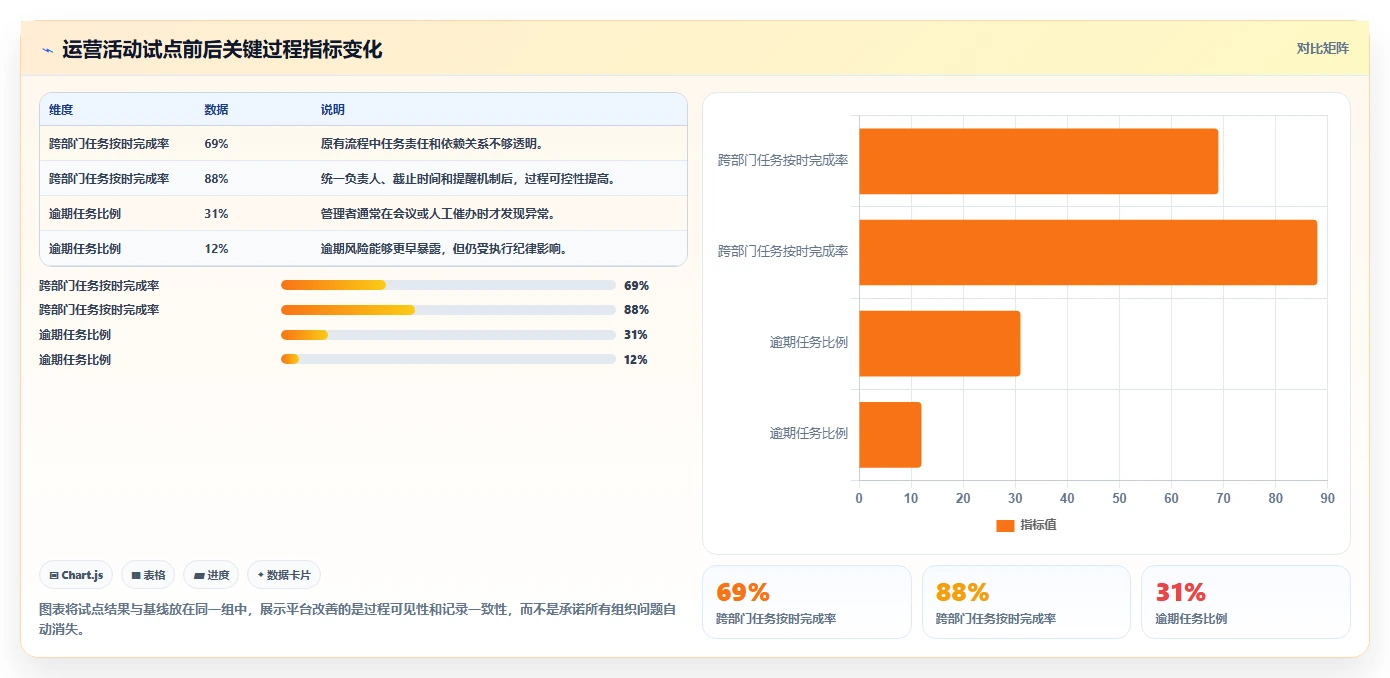The height and width of the screenshot is (678, 1390).
Task: Click the chart bar reaching 69
Action: tap(1038, 161)
